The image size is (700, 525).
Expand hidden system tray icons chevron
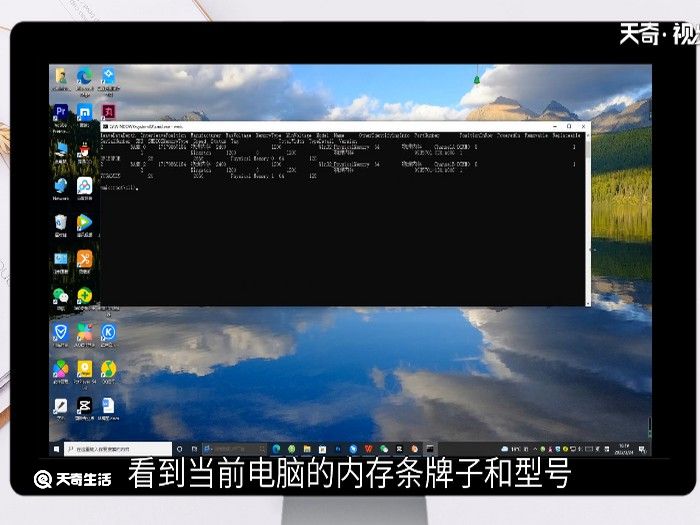[x=534, y=449]
